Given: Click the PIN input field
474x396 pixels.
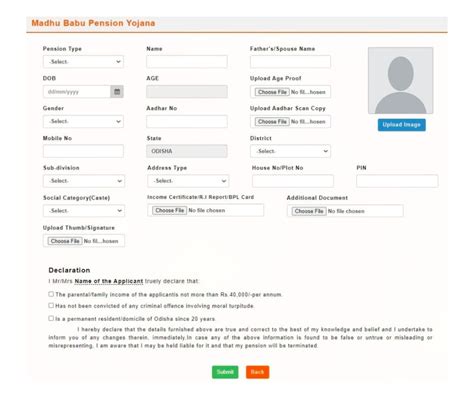Looking at the screenshot, I should (397, 181).
